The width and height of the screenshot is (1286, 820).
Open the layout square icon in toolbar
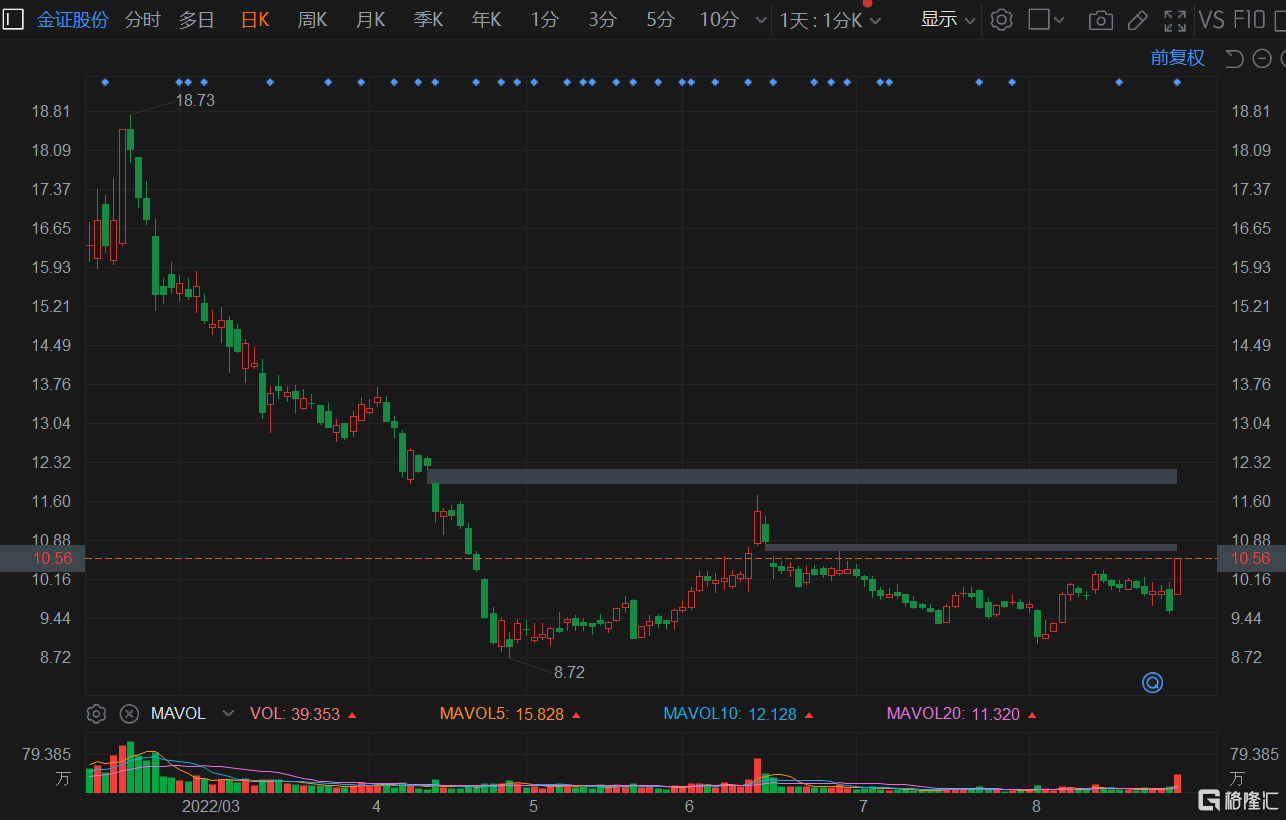(x=1039, y=19)
